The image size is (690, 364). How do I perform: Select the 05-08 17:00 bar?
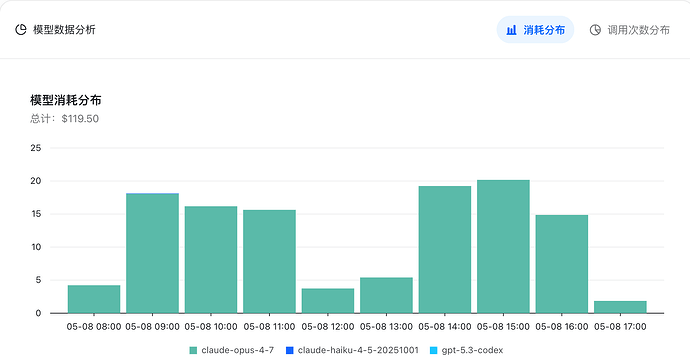click(x=620, y=307)
